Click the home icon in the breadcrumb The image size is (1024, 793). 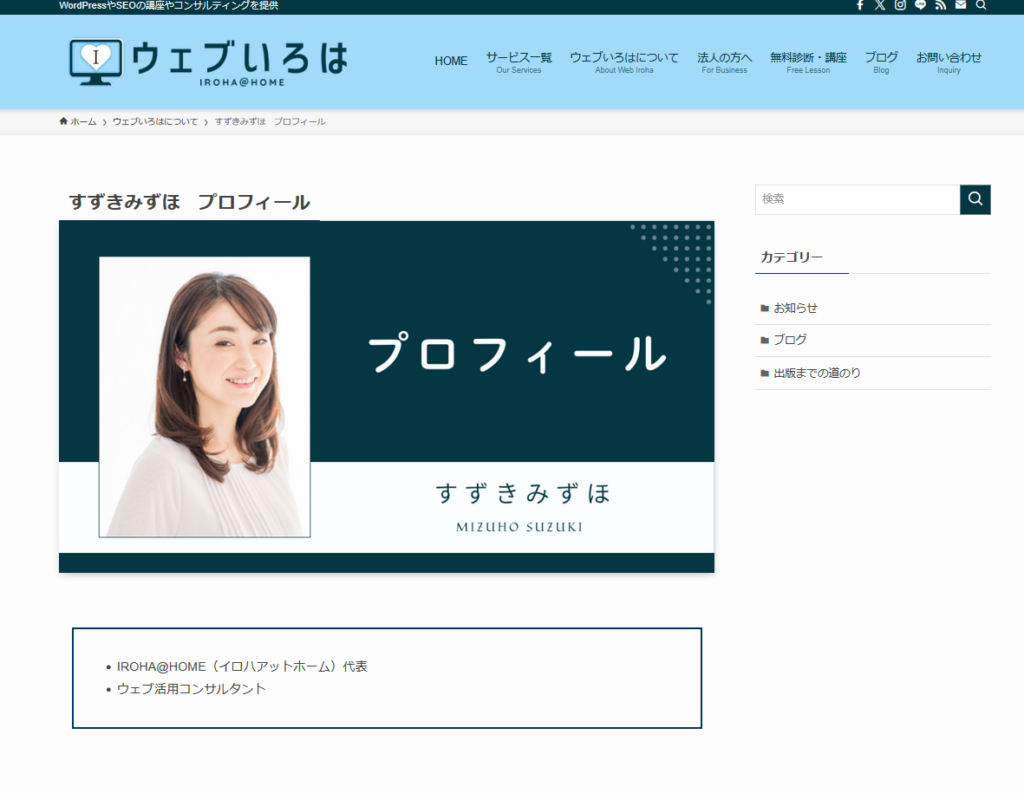click(62, 121)
